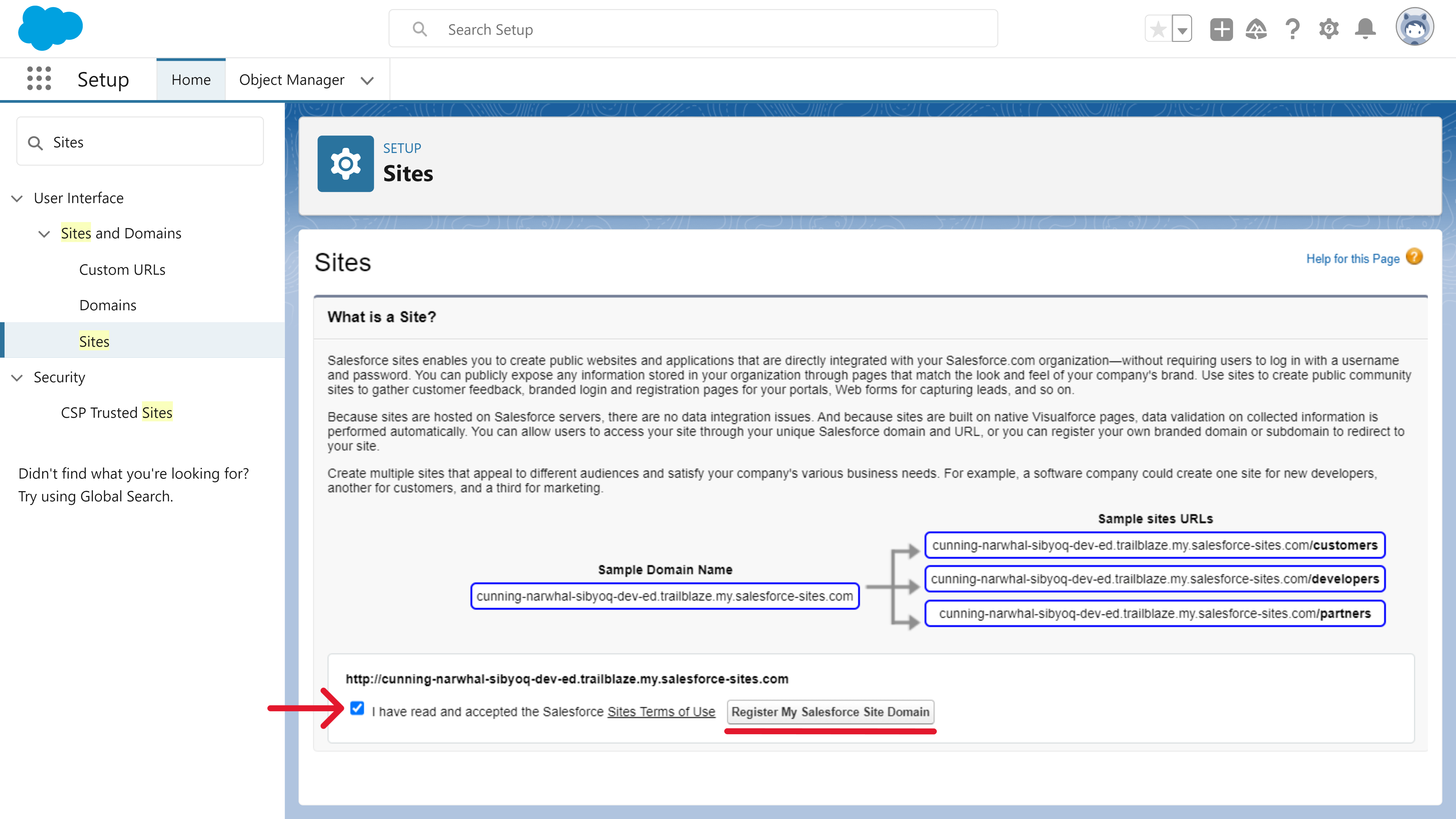This screenshot has height=819, width=1456.
Task: Open the App Launcher dots grid
Action: pos(39,78)
